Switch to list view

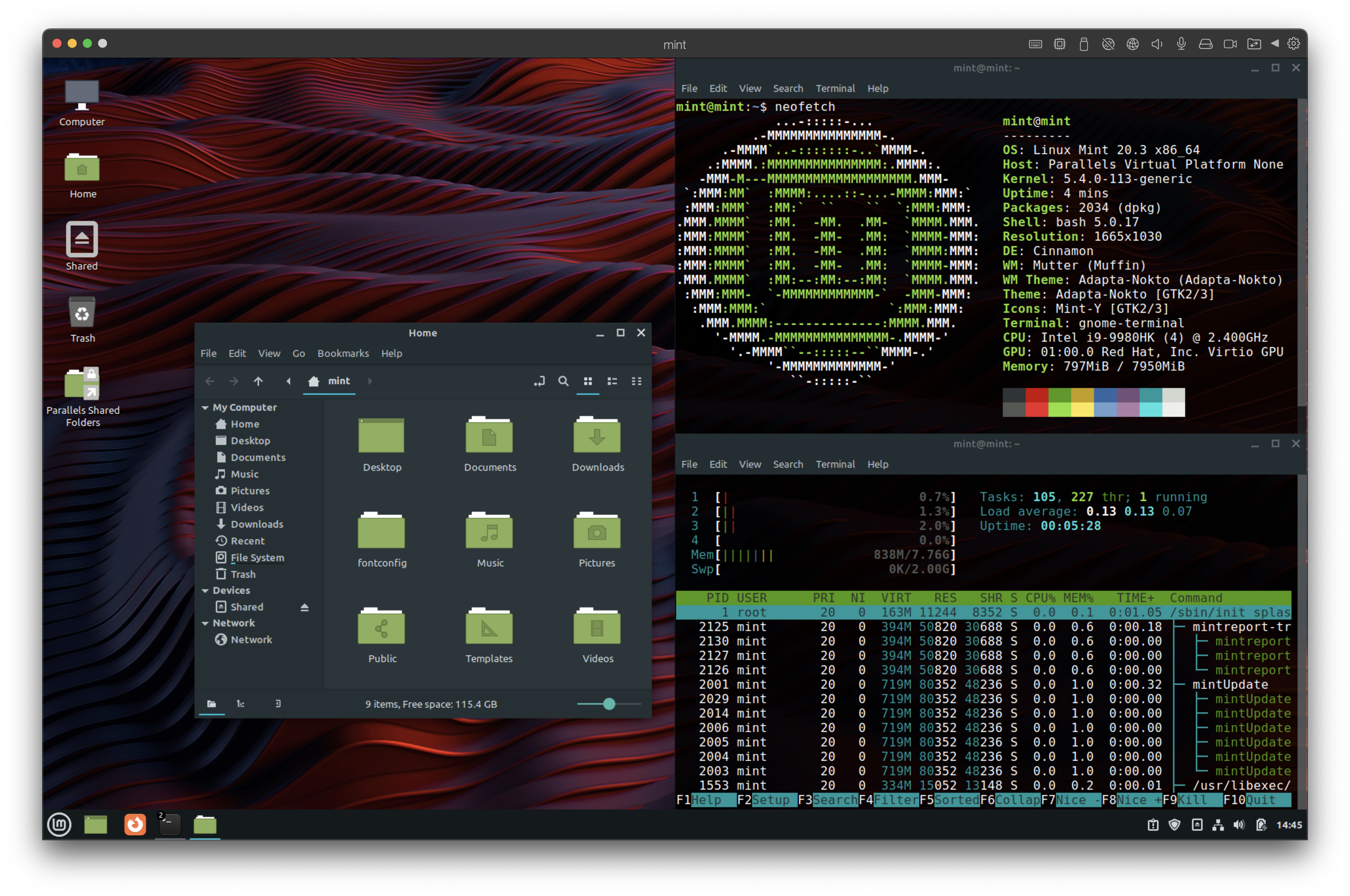pos(612,381)
